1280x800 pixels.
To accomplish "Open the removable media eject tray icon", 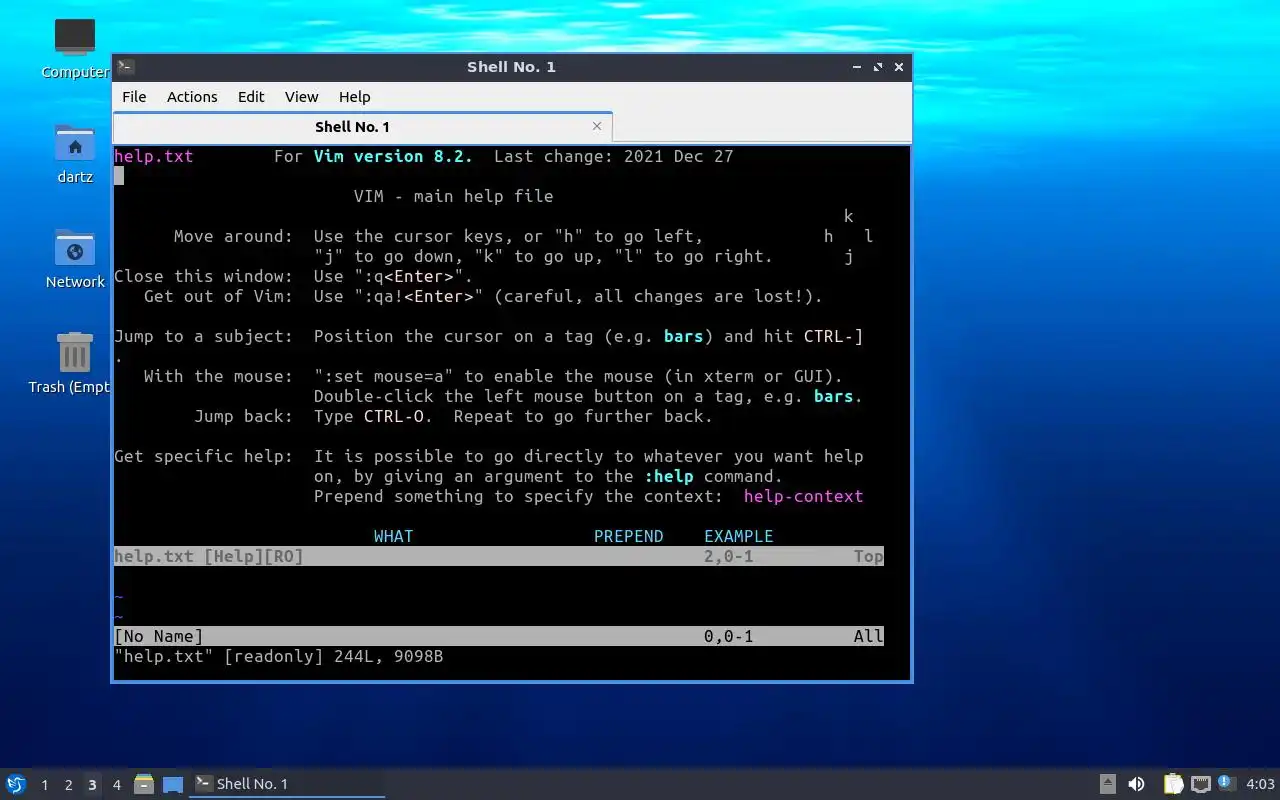I will coord(1108,784).
